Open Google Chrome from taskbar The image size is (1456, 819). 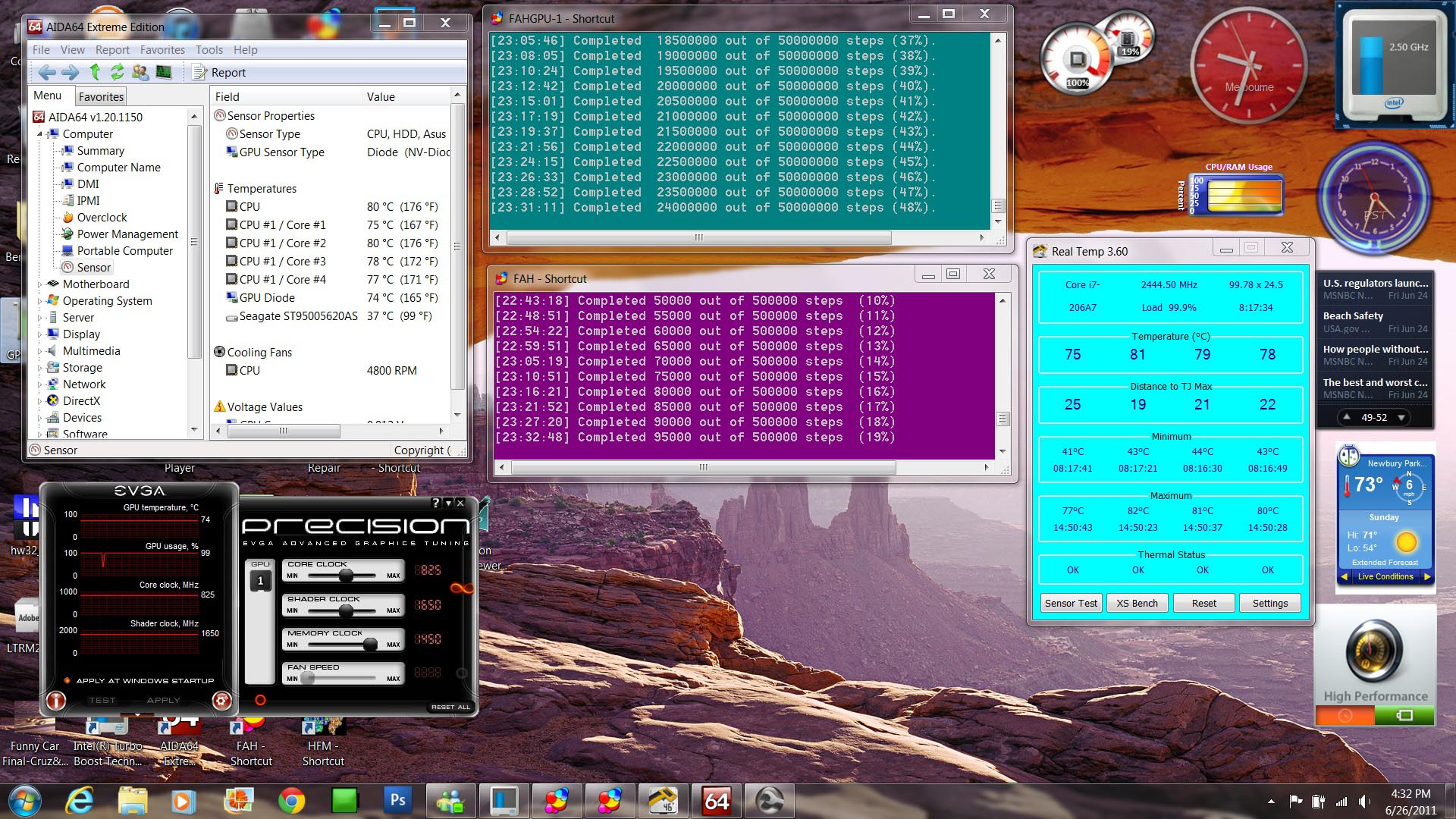click(x=291, y=801)
